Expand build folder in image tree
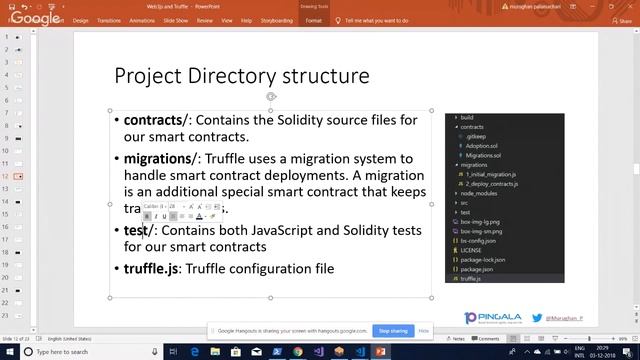Image resolution: width=640 pixels, height=360 pixels. pos(456,118)
